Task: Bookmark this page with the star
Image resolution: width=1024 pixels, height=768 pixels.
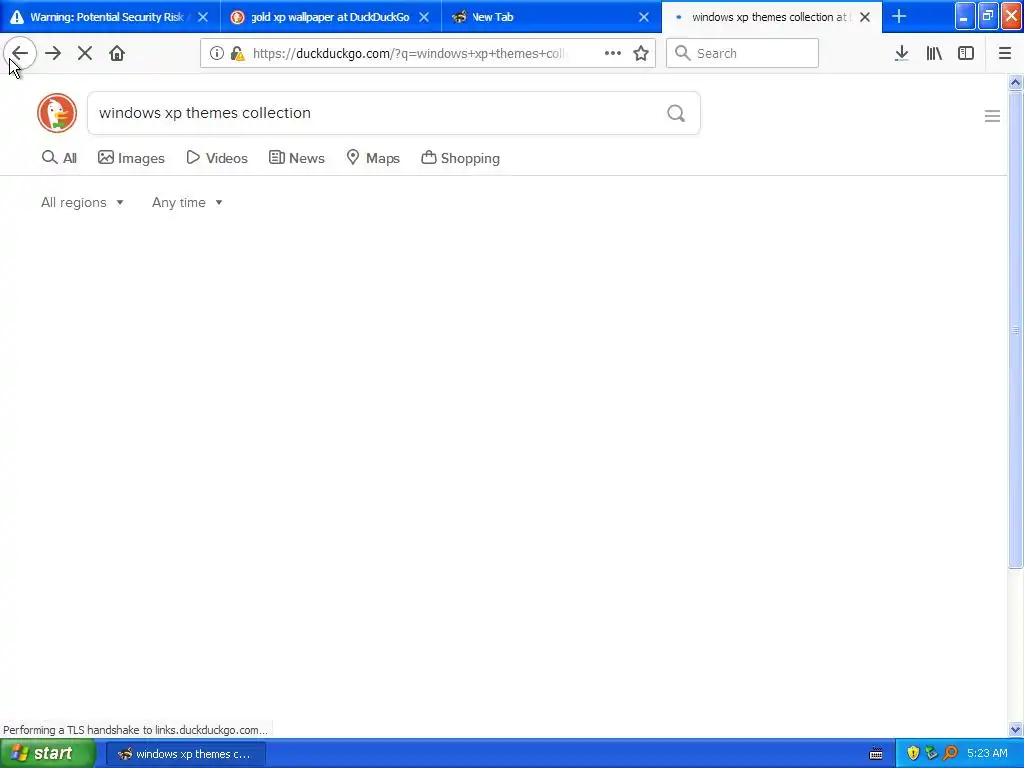Action: [641, 54]
